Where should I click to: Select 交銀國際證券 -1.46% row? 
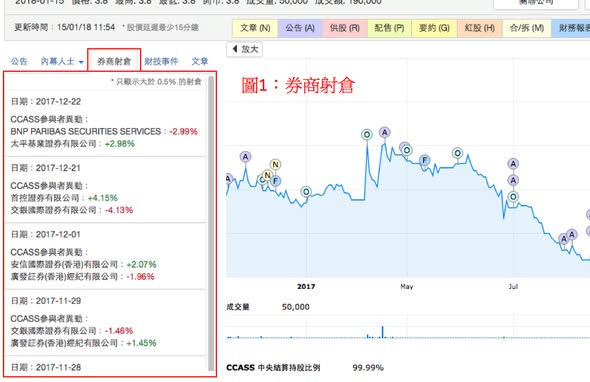pos(71,331)
